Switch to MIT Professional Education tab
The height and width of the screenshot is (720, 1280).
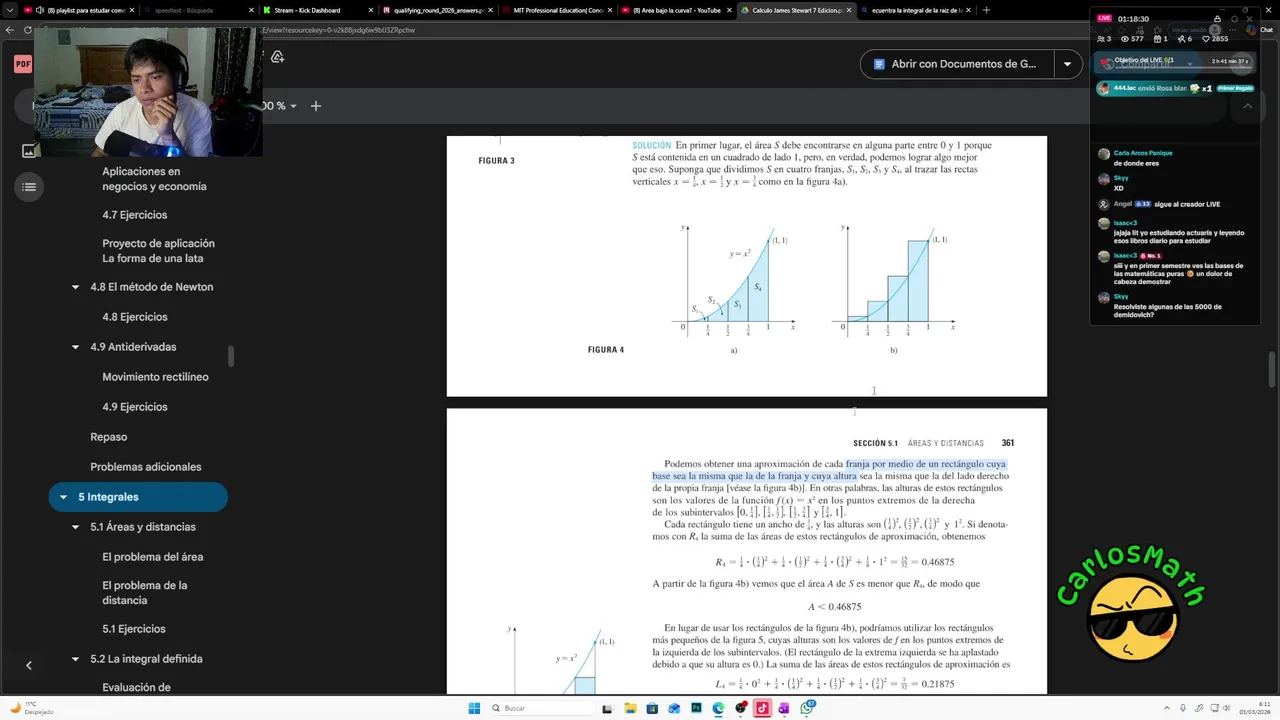[x=556, y=10]
